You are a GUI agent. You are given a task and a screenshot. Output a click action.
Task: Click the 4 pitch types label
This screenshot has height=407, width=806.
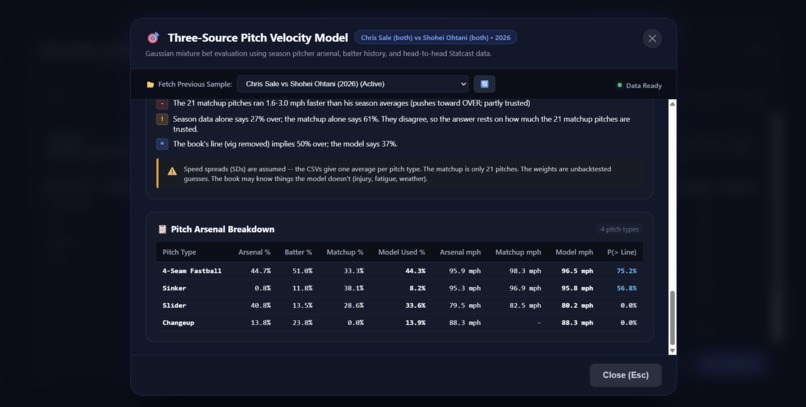tap(619, 229)
